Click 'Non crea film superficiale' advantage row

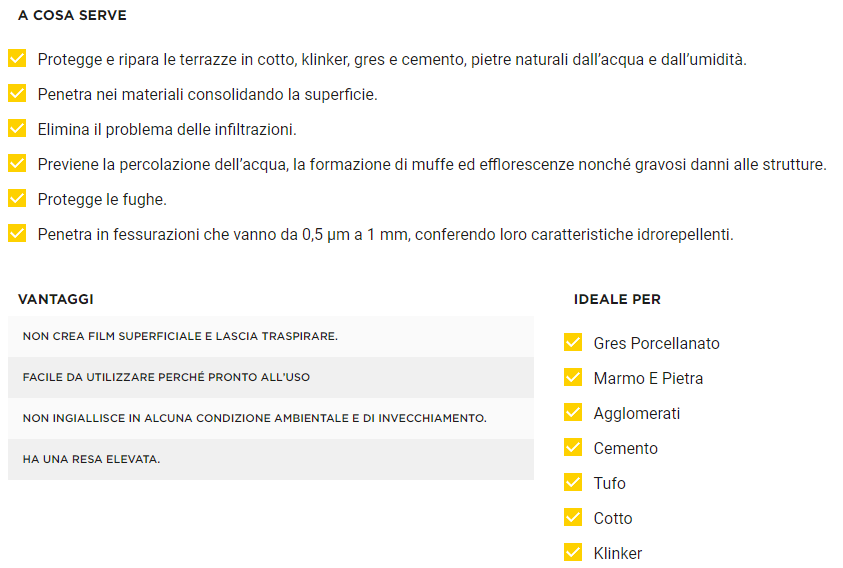point(270,336)
